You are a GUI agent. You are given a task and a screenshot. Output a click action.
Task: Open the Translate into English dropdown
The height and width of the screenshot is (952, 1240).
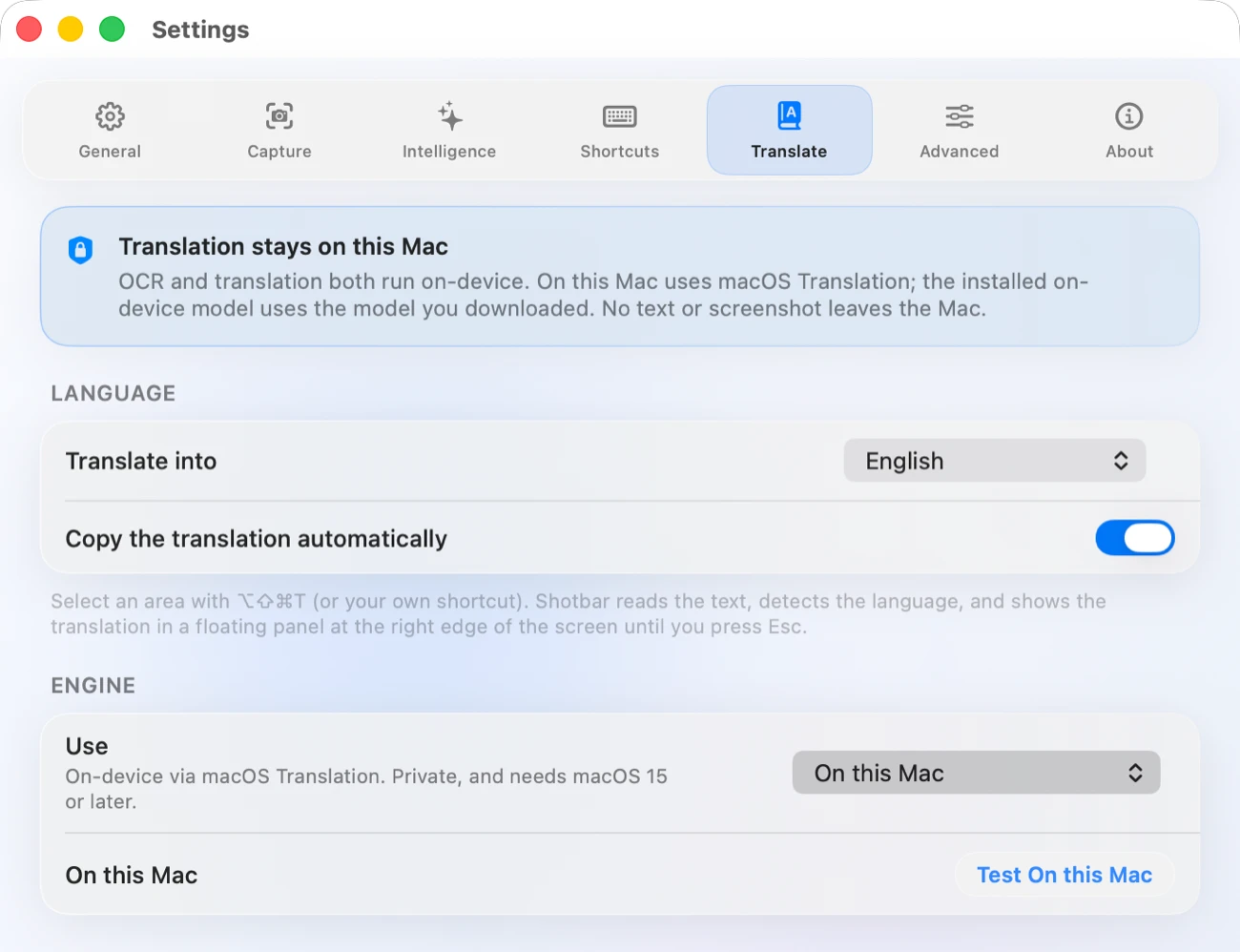pos(995,461)
